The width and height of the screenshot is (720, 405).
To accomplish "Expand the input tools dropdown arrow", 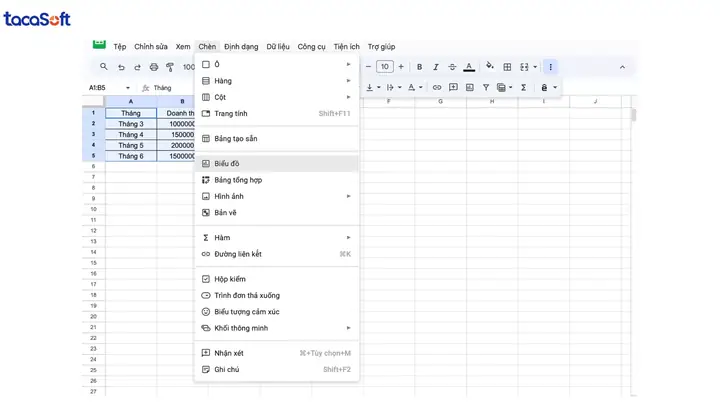I will 555,87.
